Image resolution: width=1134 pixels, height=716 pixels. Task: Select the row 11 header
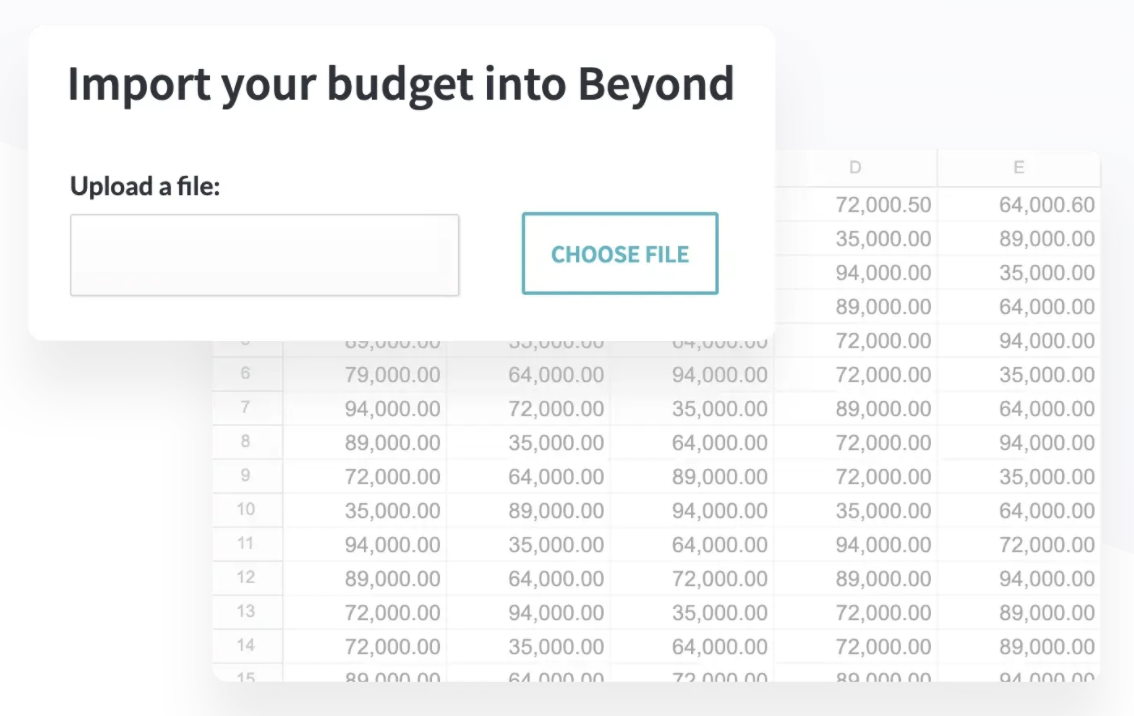pyautogui.click(x=246, y=544)
